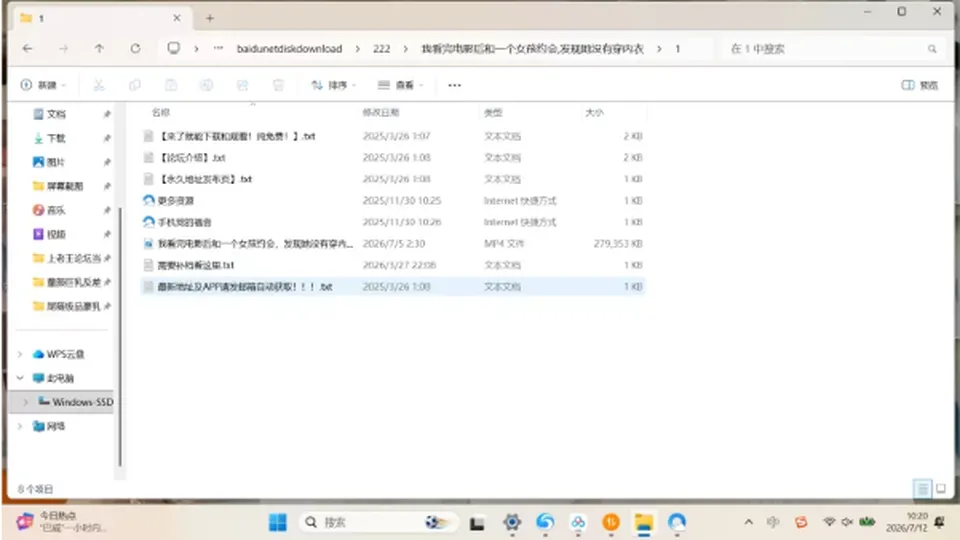Click the 279,353 KB size cell

tap(618, 244)
